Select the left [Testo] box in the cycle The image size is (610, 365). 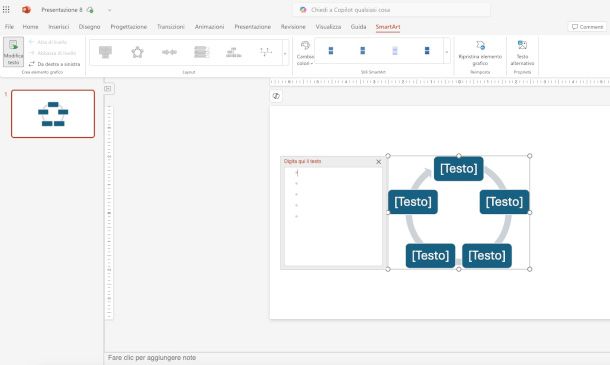click(413, 202)
